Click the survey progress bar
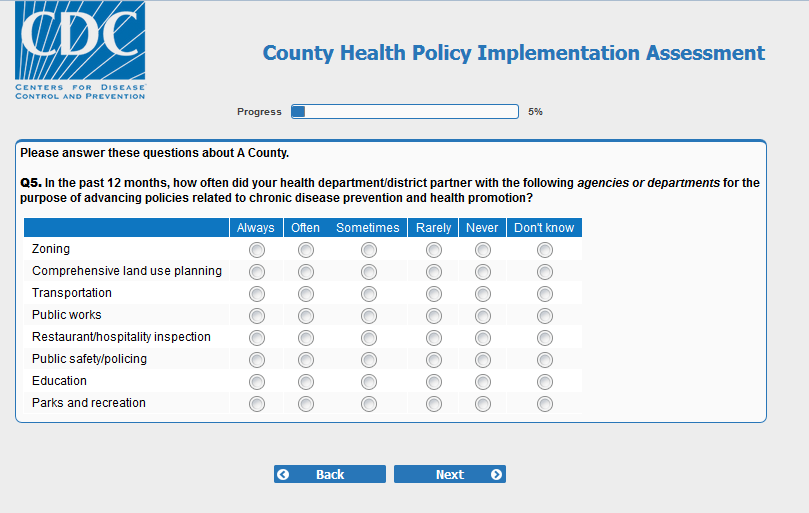This screenshot has height=513, width=809. coord(404,112)
